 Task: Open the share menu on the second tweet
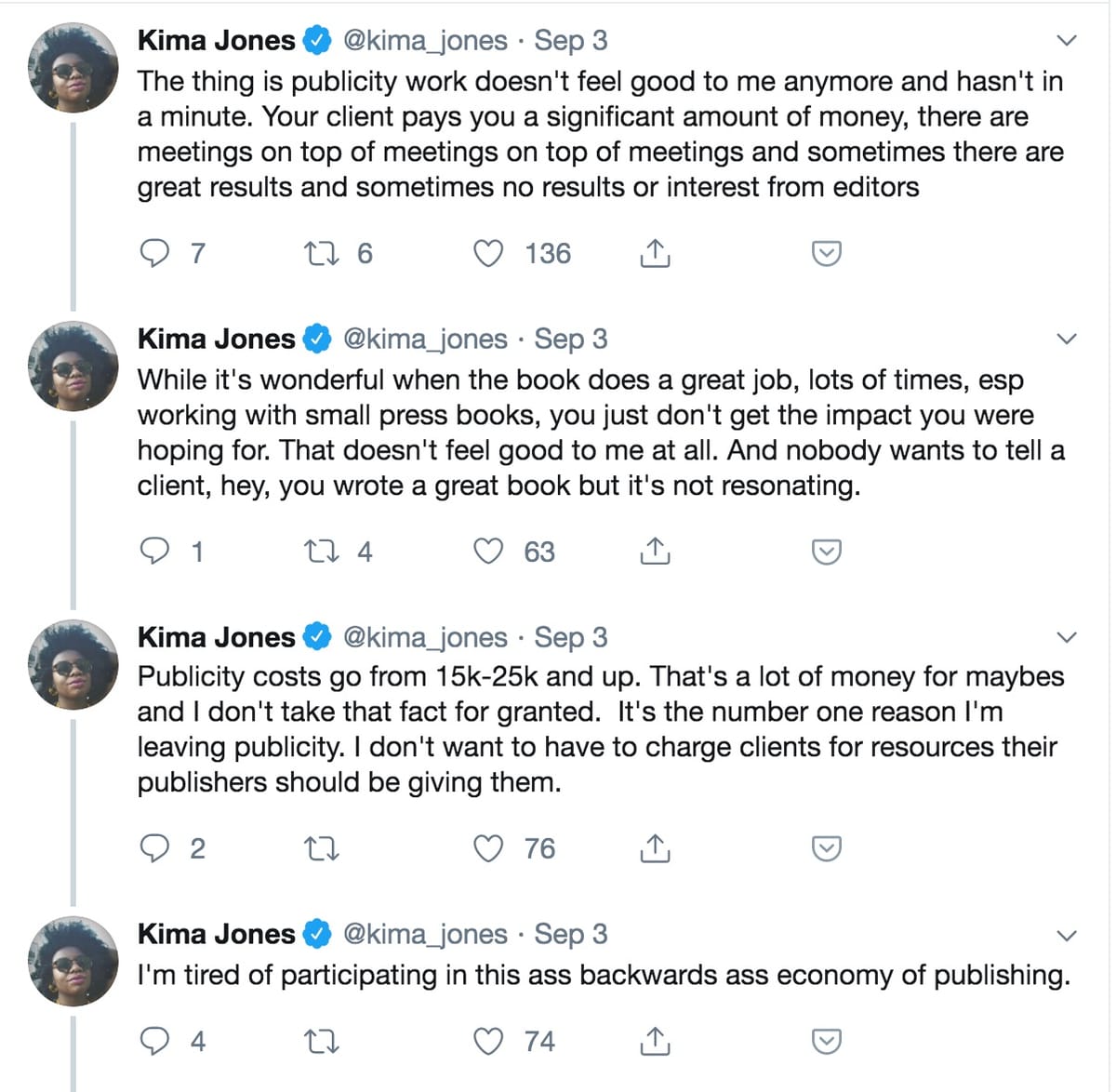[x=655, y=551]
